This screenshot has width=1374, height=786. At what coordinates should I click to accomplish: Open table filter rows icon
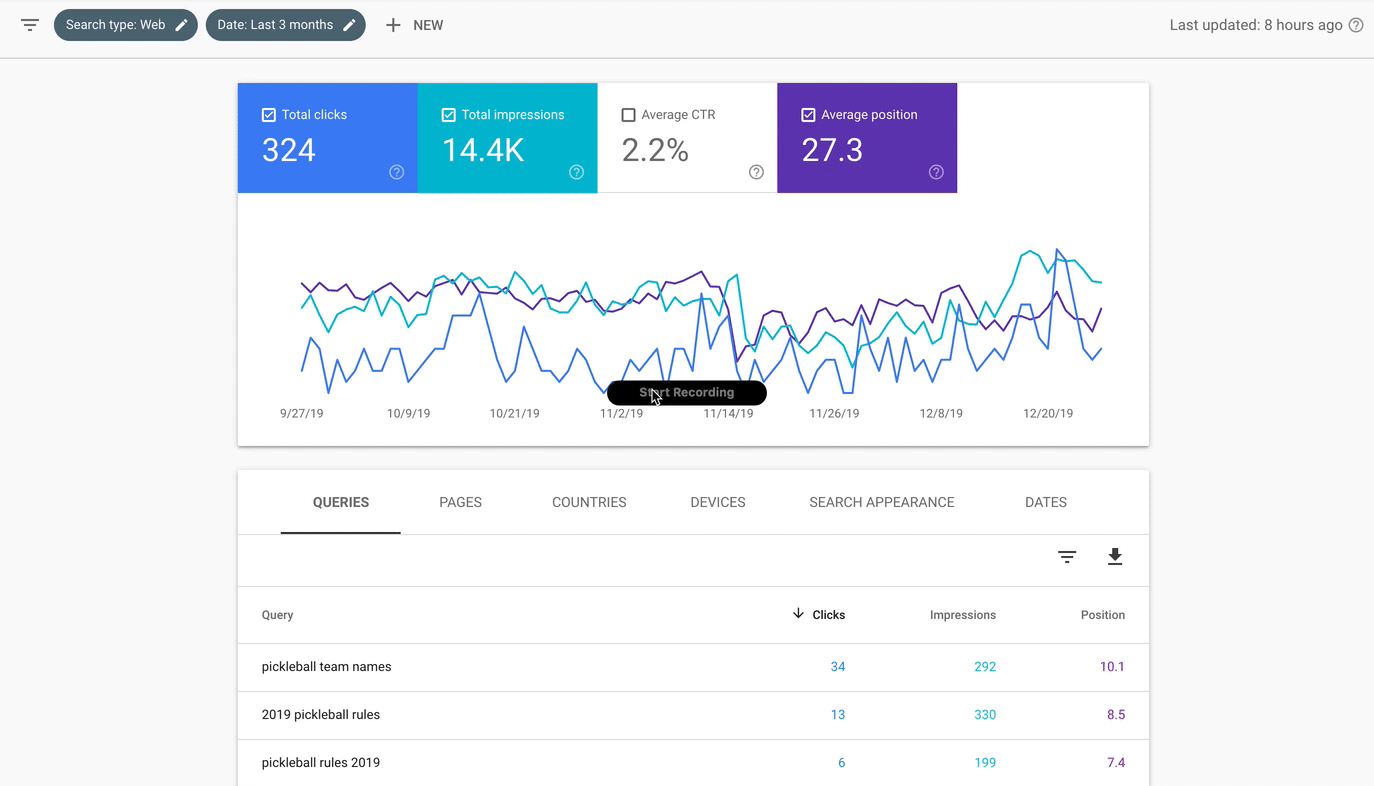pyautogui.click(x=1067, y=557)
